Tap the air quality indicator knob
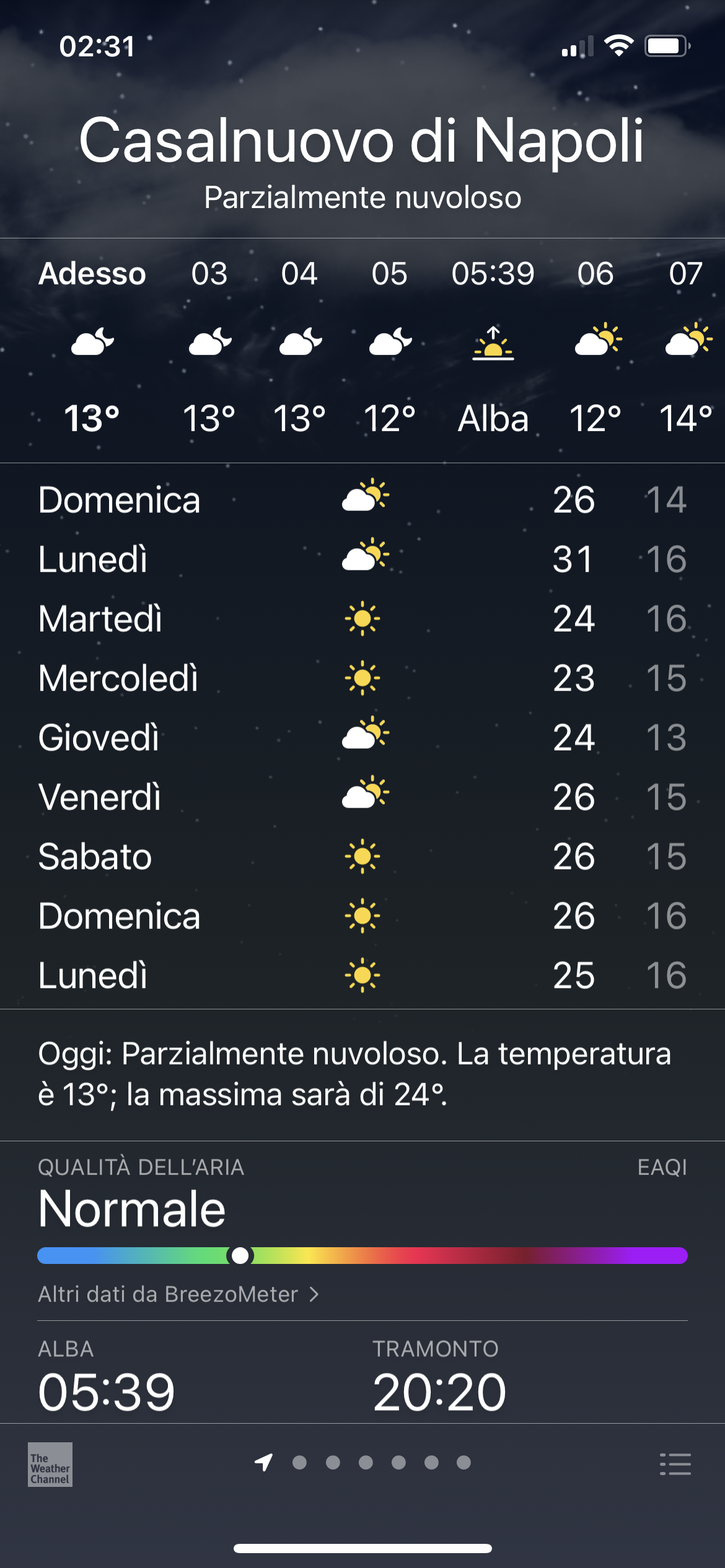 (x=240, y=1255)
